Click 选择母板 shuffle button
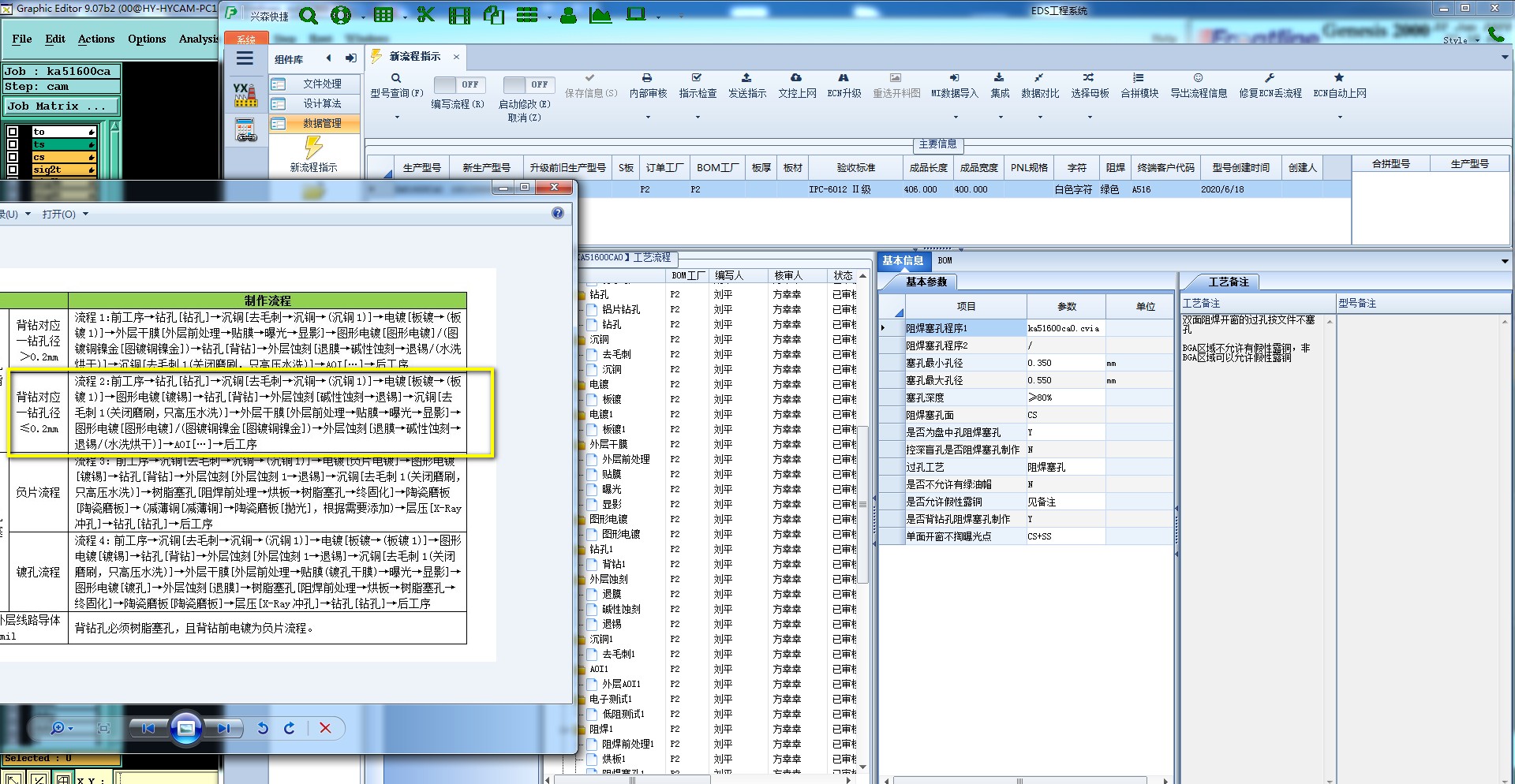Viewport: 1515px width, 784px height. (x=1090, y=85)
